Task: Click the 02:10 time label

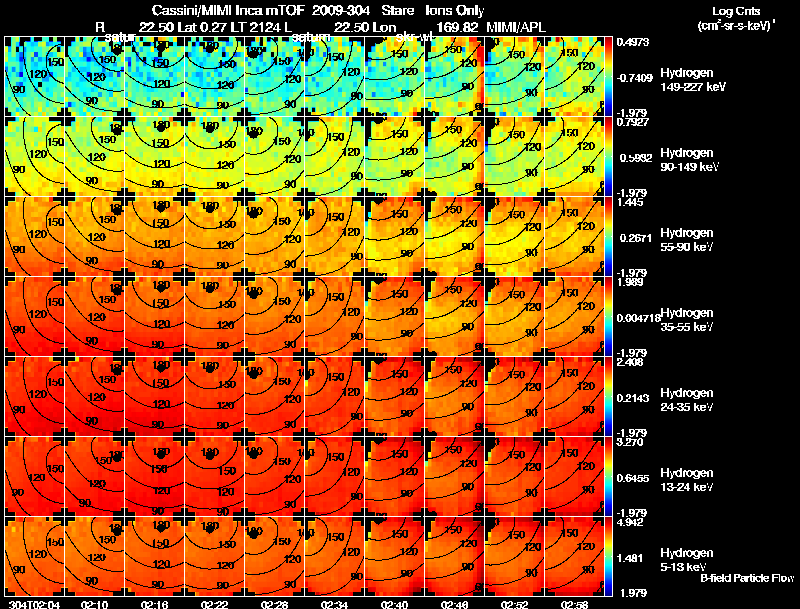Action: point(94,604)
